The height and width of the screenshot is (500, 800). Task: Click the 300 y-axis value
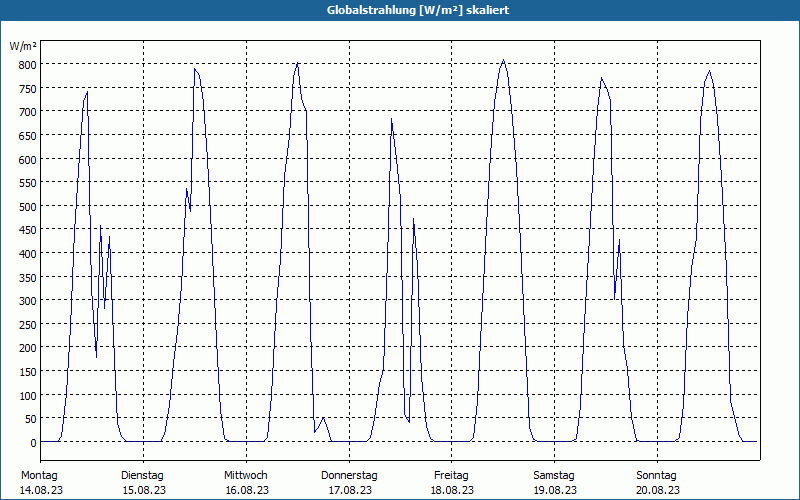[x=28, y=301]
